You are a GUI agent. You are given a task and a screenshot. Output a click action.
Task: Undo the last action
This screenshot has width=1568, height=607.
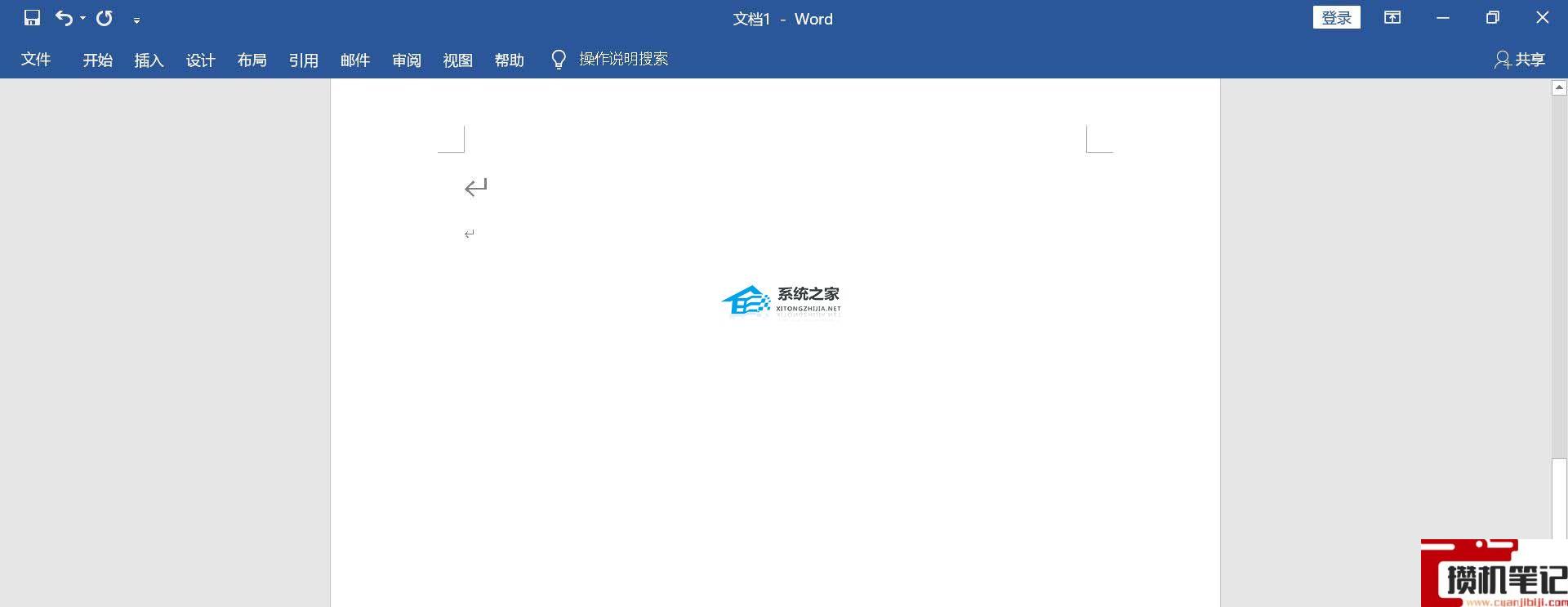pos(64,18)
